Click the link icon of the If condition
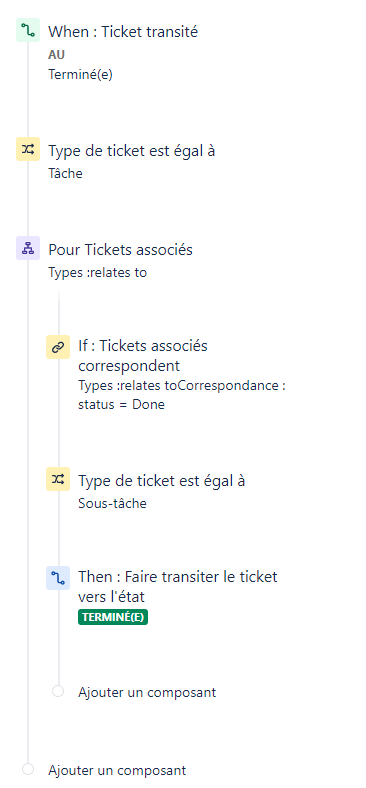 [58, 347]
